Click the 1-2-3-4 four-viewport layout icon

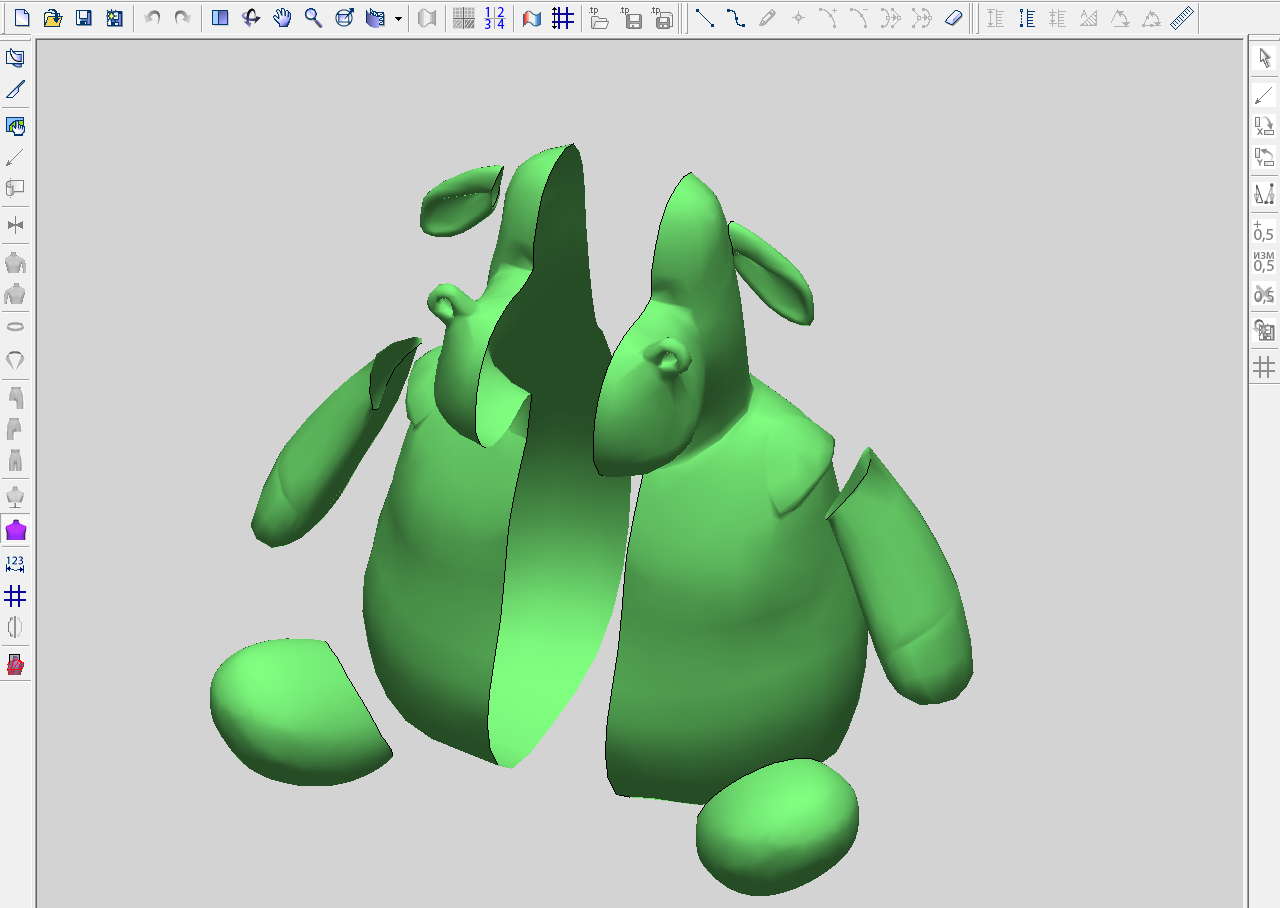(494, 18)
